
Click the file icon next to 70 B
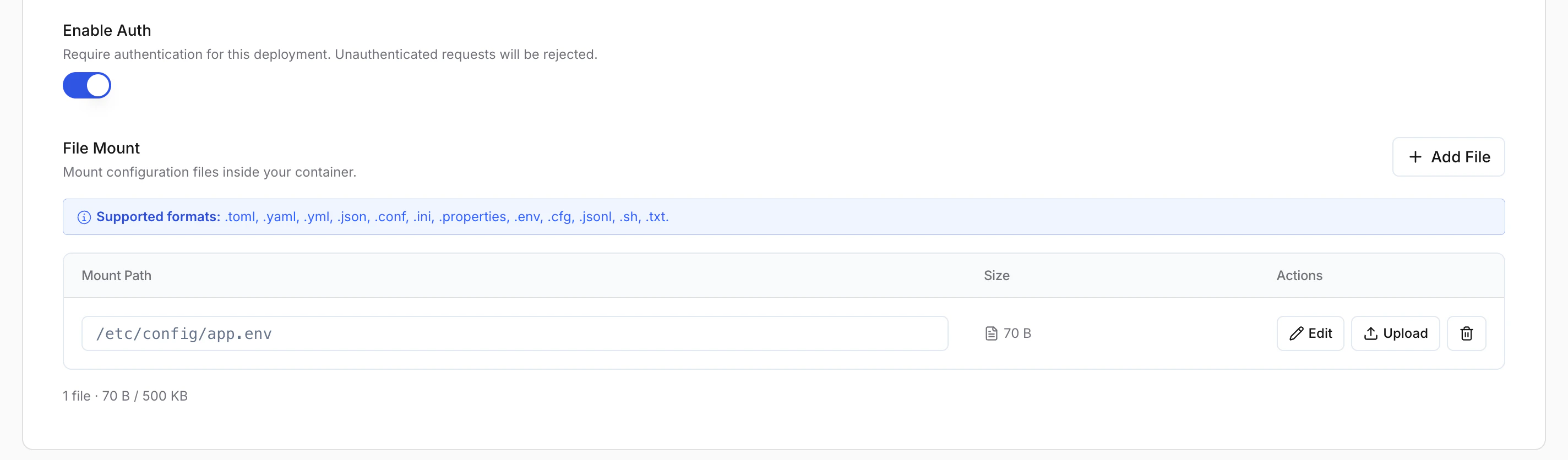991,333
